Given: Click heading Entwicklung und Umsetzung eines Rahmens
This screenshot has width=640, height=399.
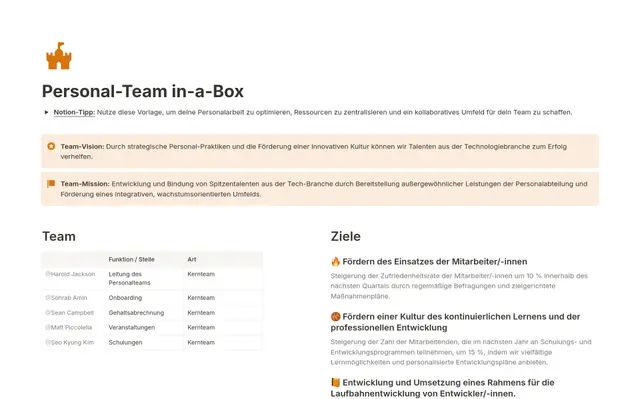Looking at the screenshot, I should pos(442,388).
